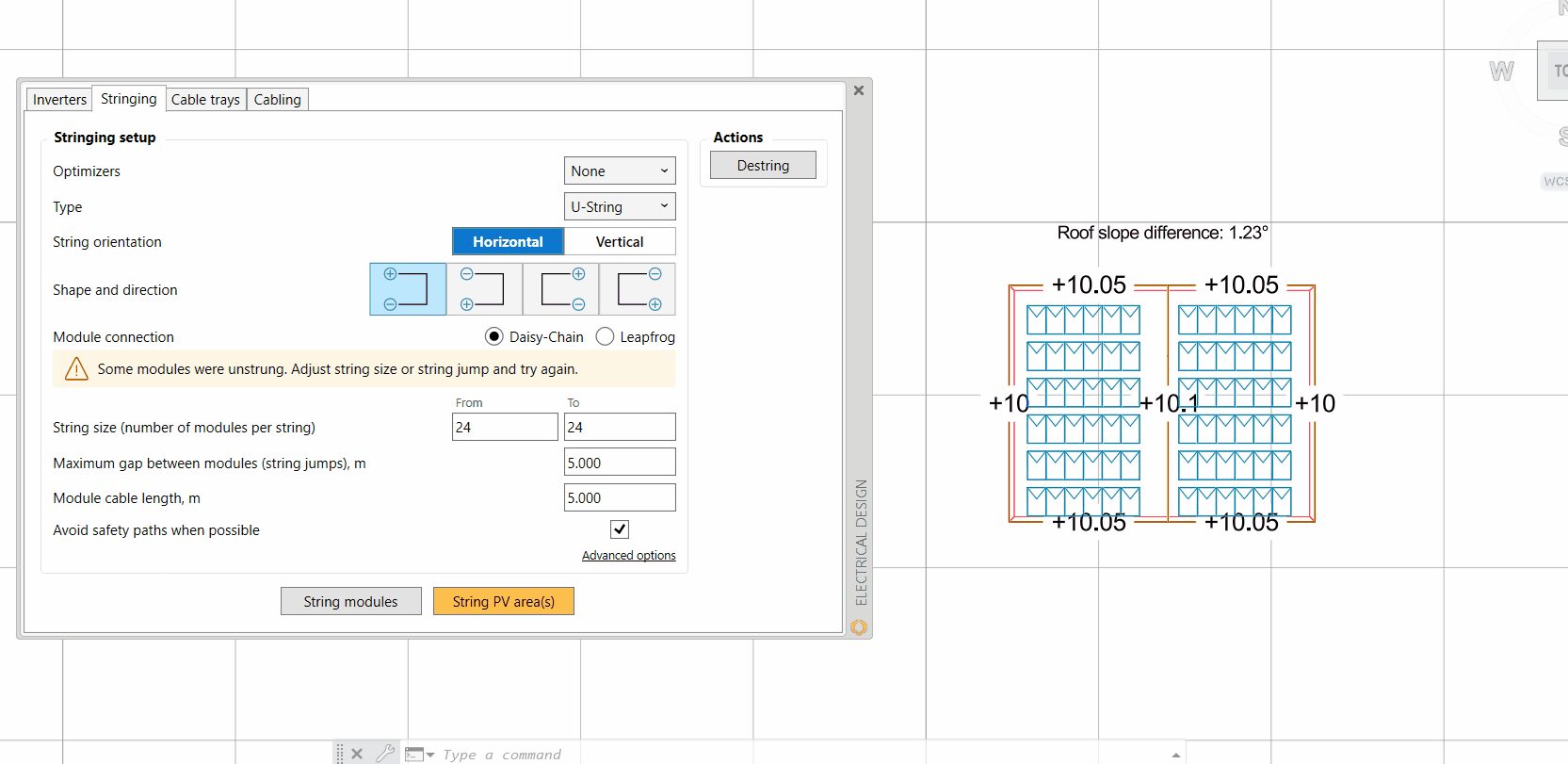Switch to the Cabling tab
Viewport: 1568px width, 764px height.
pos(278,99)
